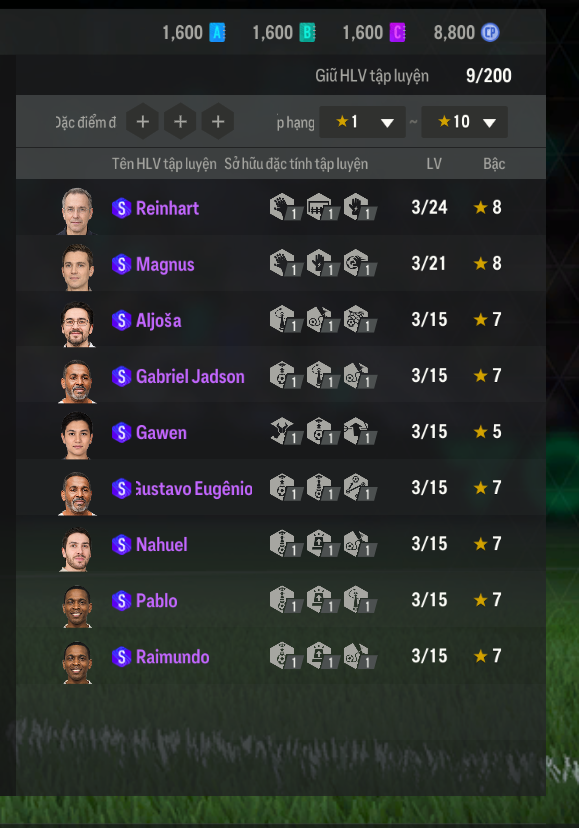The width and height of the screenshot is (579, 828).
Task: Open the maximum star 10 rank dropdown
Action: (464, 122)
